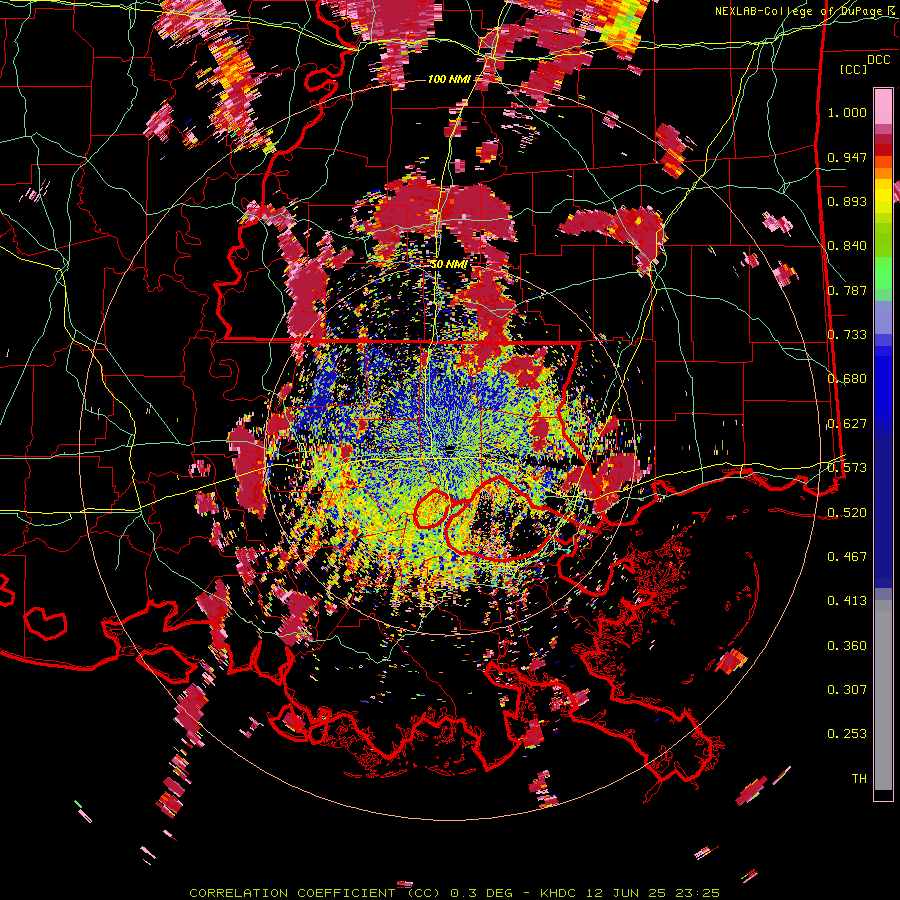900x900 pixels.
Task: Click the 1.000 value on the color scale
Action: click(x=847, y=112)
